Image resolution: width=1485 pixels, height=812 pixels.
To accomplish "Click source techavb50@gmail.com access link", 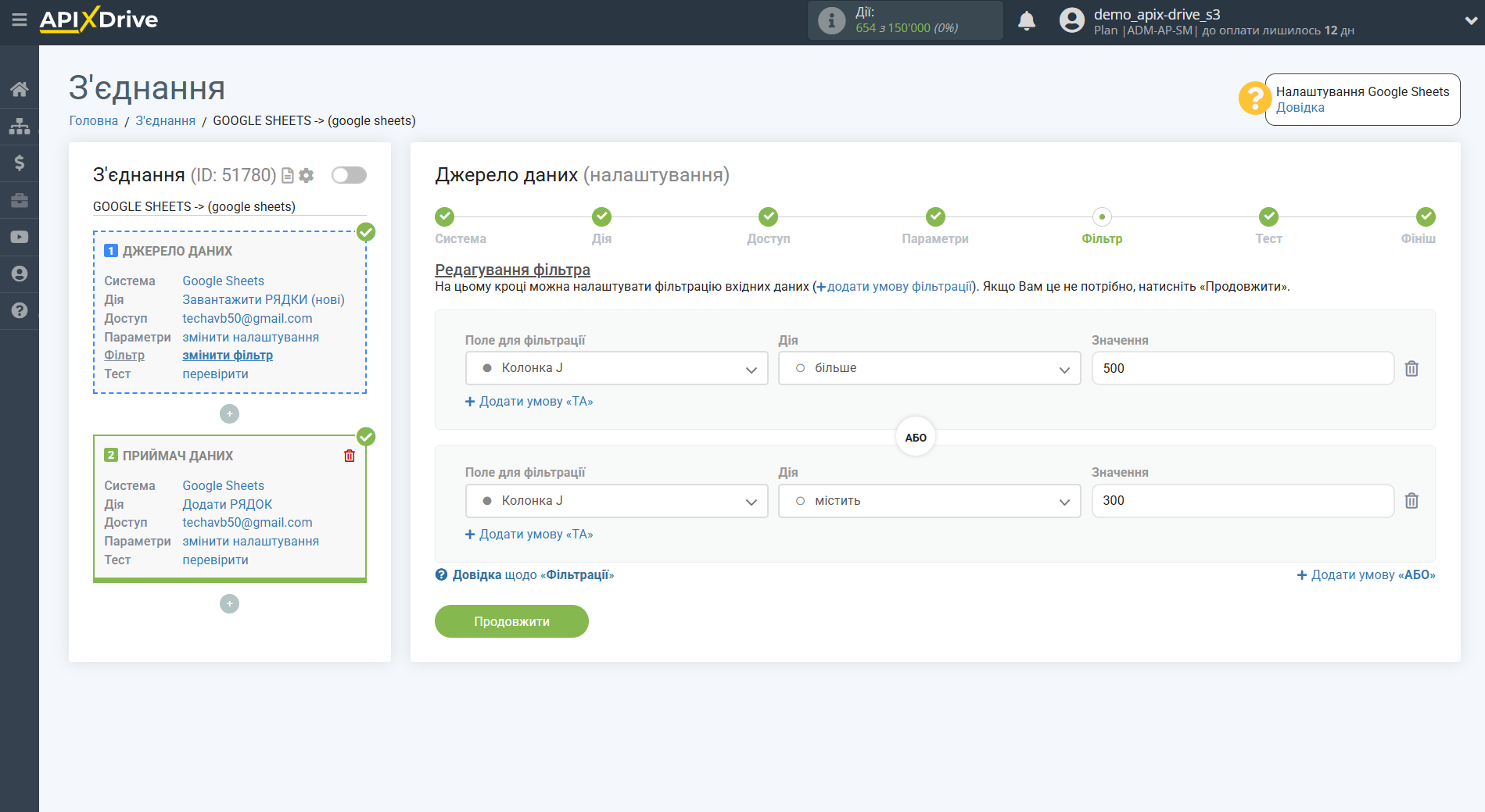I will click(247, 319).
